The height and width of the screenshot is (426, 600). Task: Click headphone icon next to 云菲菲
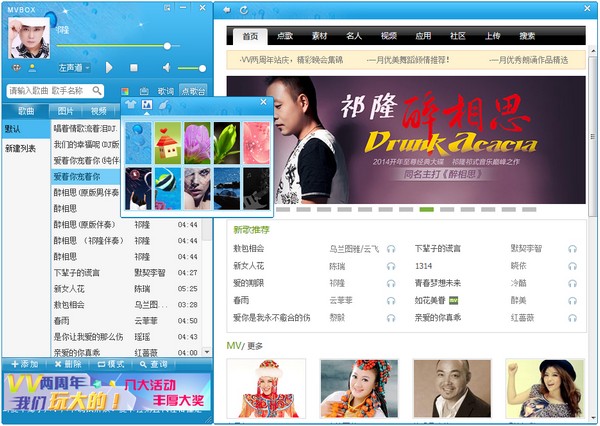coord(391,300)
